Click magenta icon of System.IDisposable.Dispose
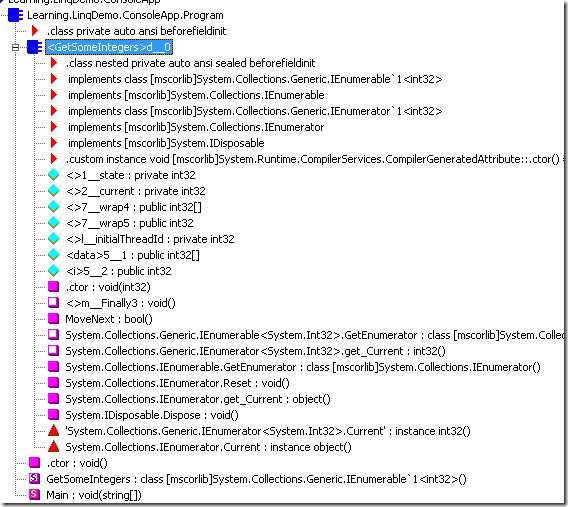 point(53,415)
